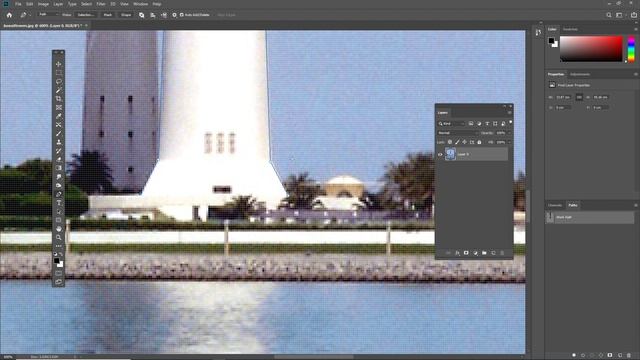Toggle type layer filter in Layers
The width and height of the screenshot is (640, 360).
487,123
